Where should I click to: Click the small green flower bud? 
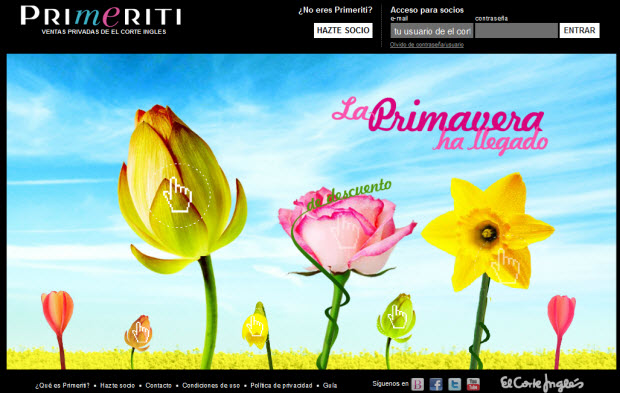(x=397, y=317)
